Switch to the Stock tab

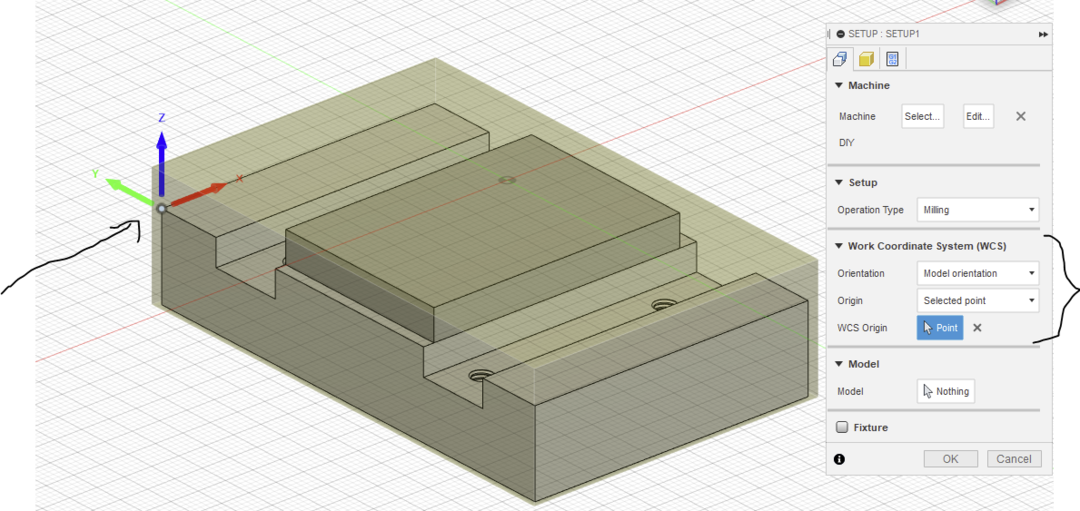(866, 59)
